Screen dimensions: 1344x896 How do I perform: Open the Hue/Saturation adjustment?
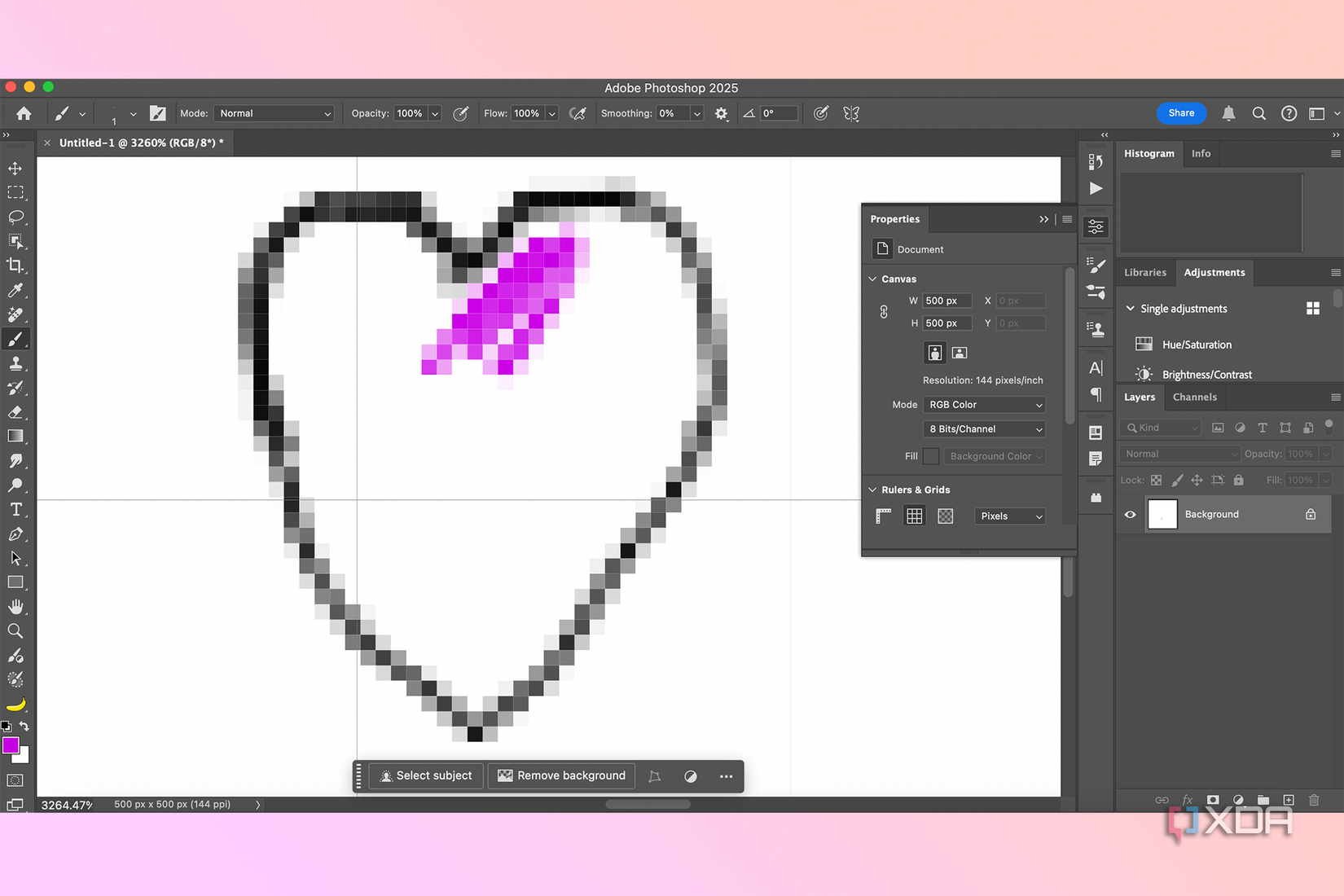pos(1196,344)
